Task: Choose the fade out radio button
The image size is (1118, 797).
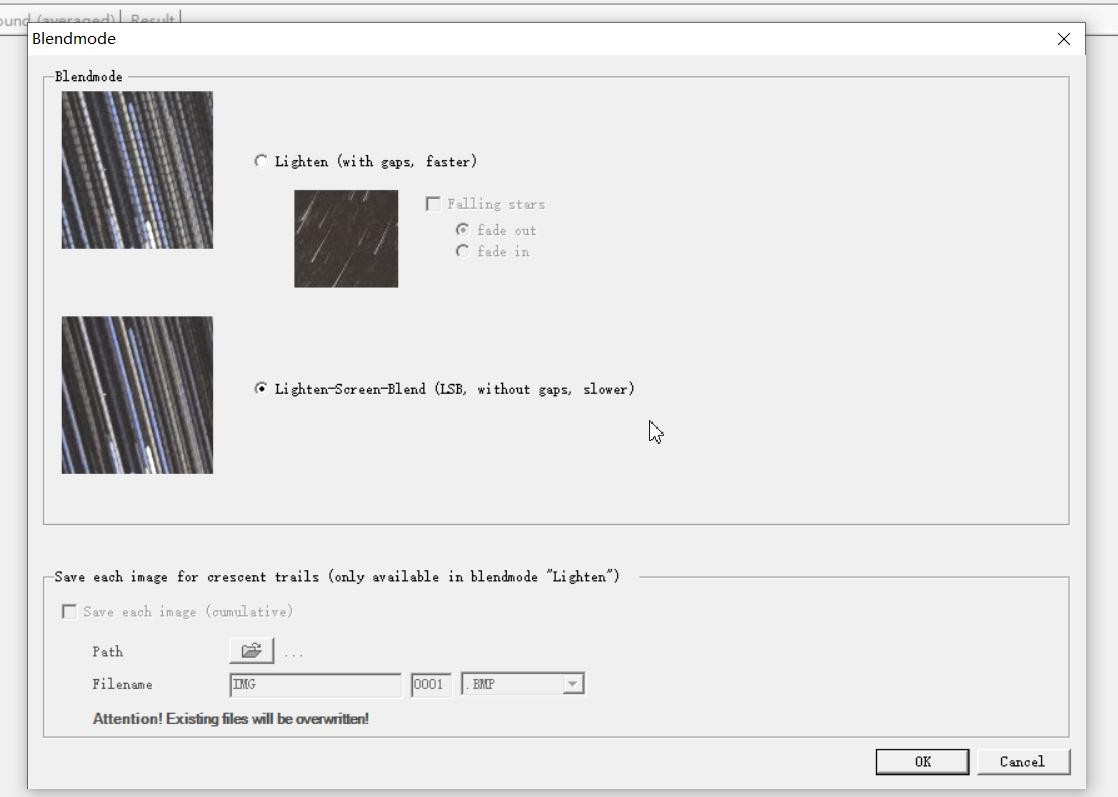Action: 462,230
